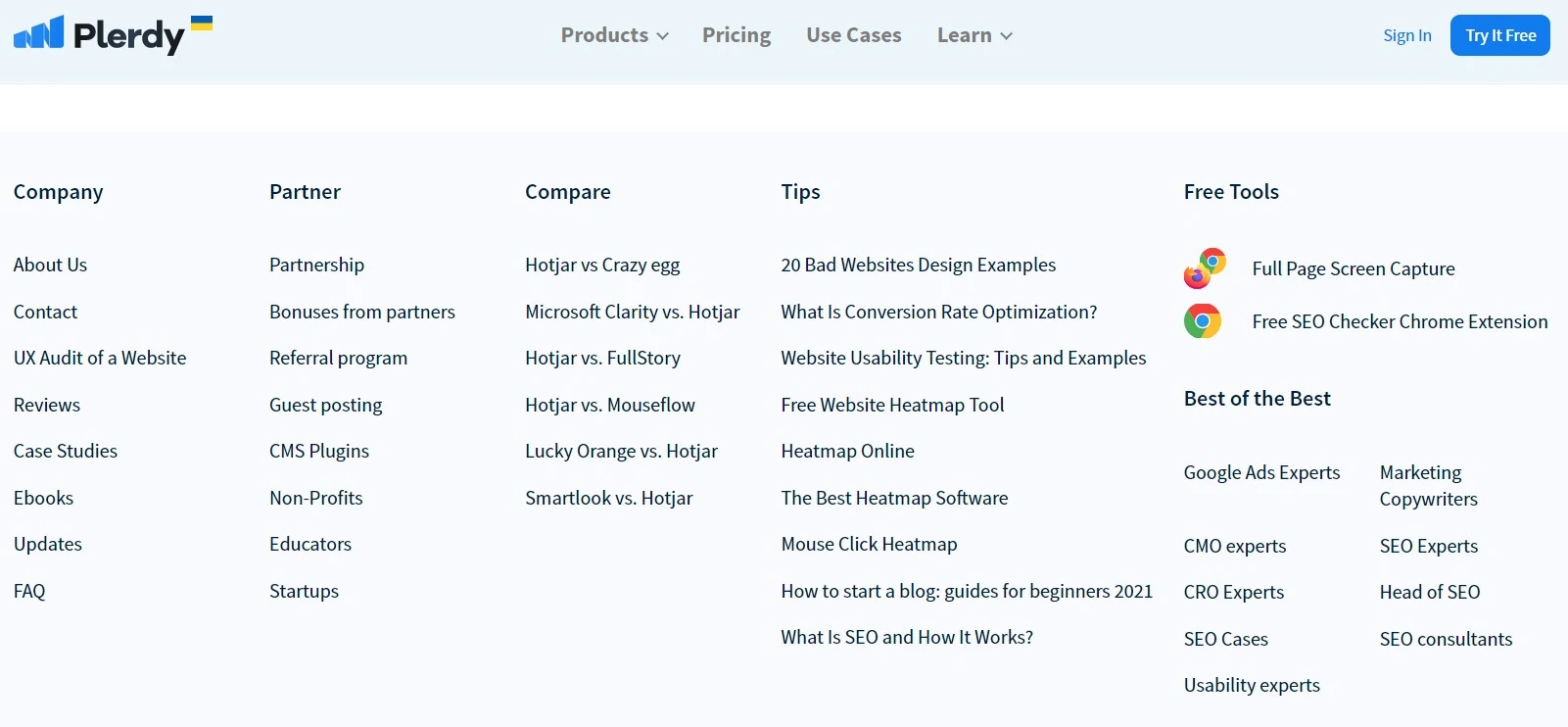Visit the Partnership page
The height and width of the screenshot is (727, 1568).
pos(316,265)
